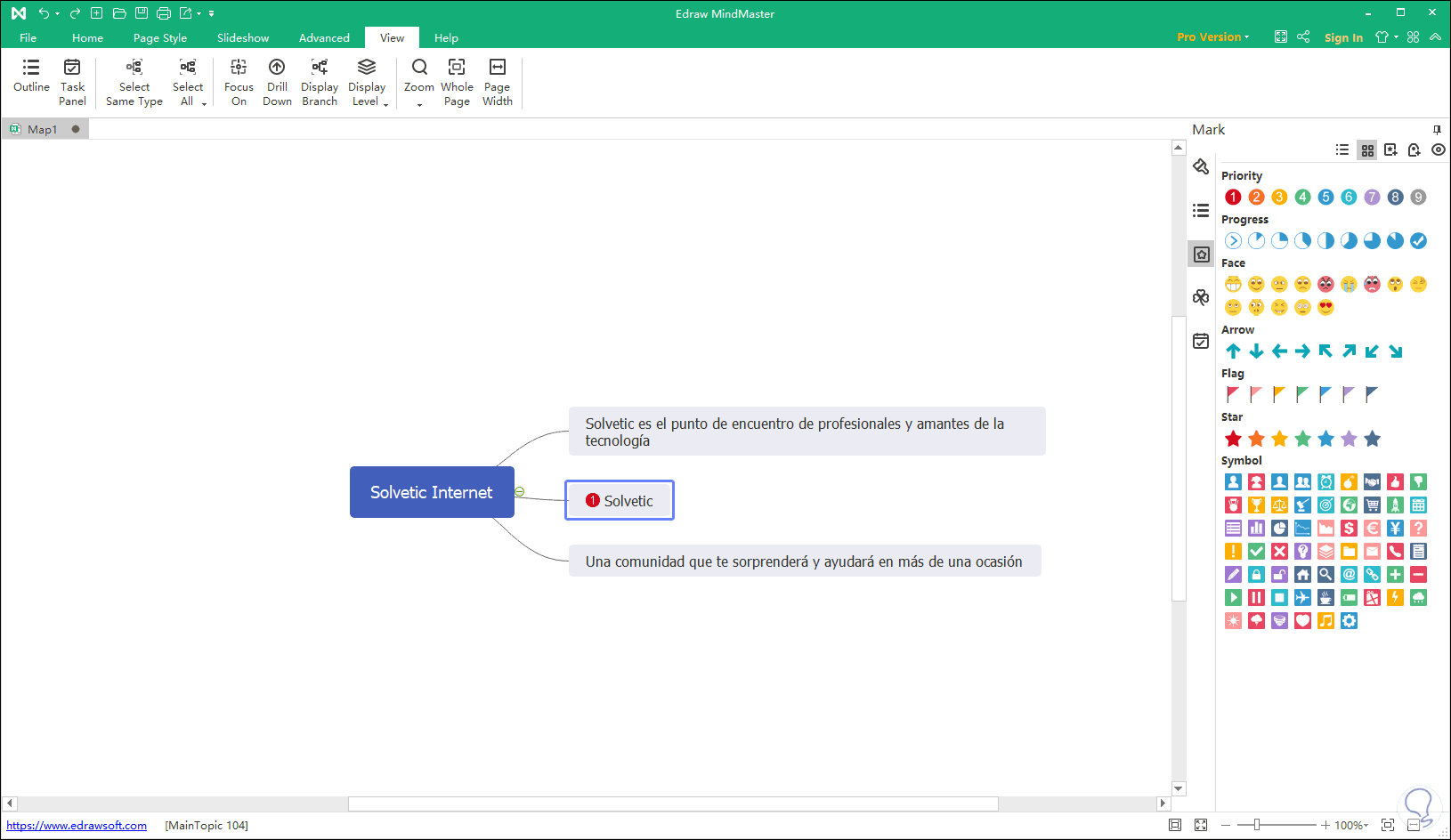Image resolution: width=1451 pixels, height=840 pixels.
Task: Fit view to Whole Page
Action: click(x=457, y=83)
